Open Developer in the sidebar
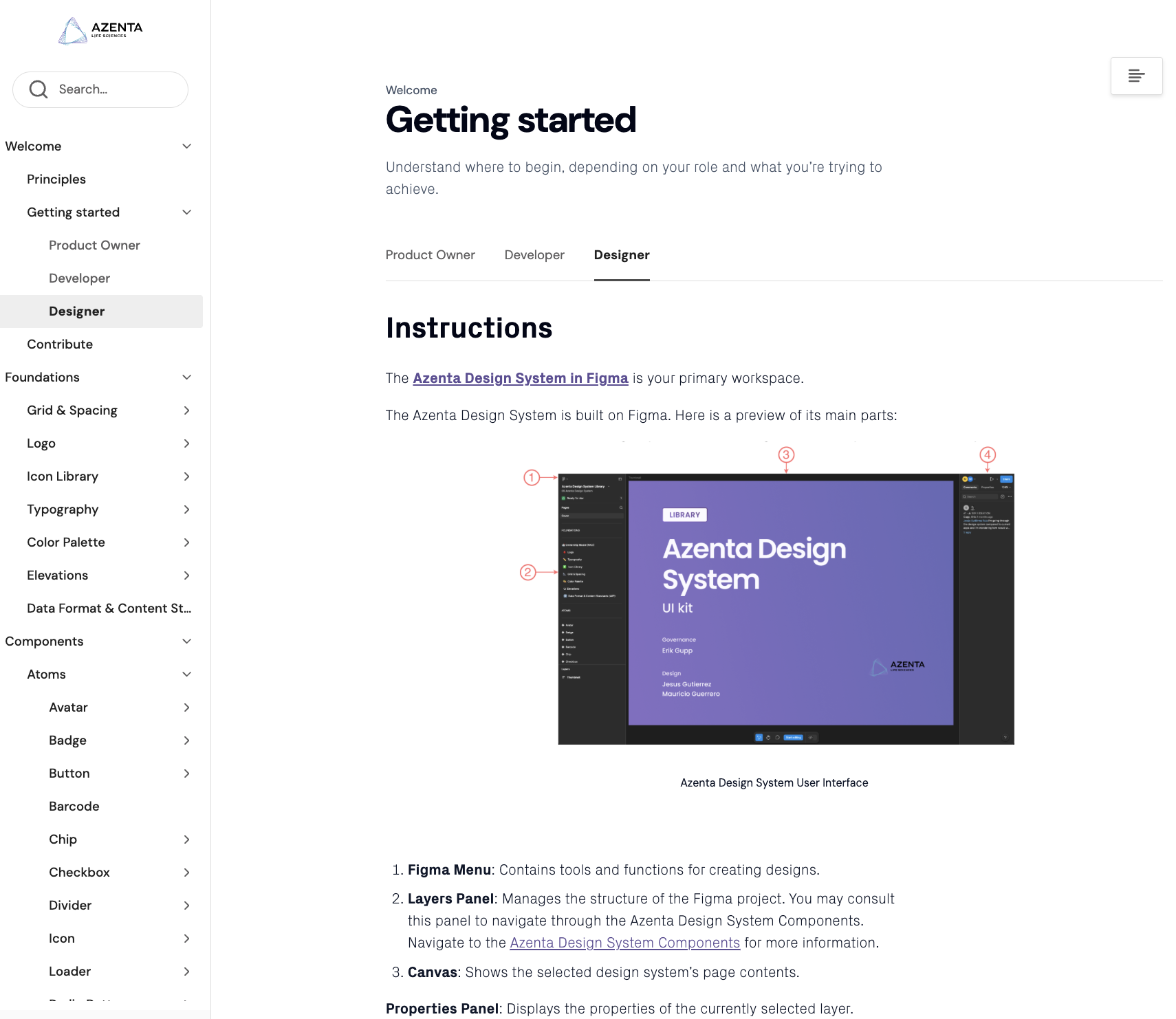 pos(79,278)
